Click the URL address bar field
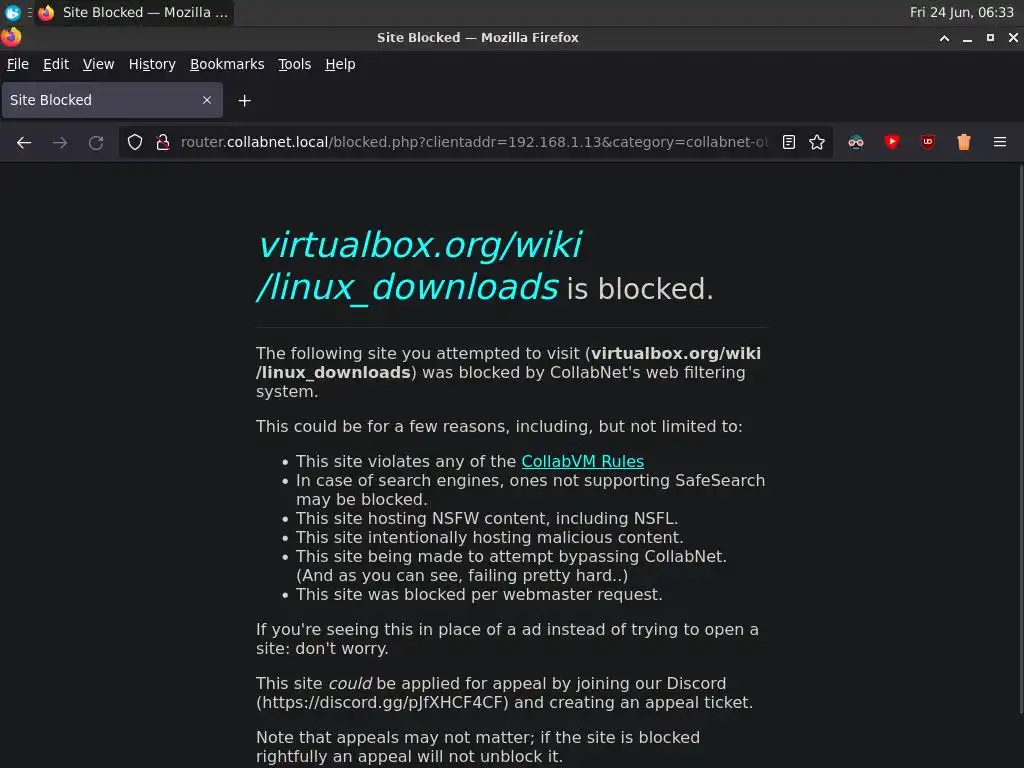Screen dimensions: 1024x768 pos(473,142)
